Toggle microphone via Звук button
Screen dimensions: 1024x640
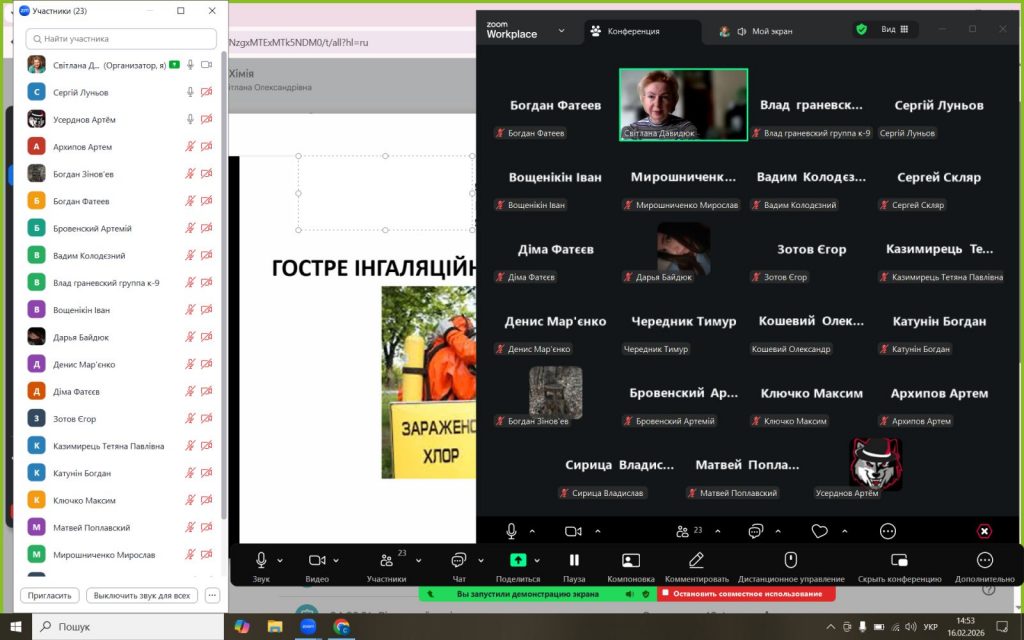tap(261, 561)
